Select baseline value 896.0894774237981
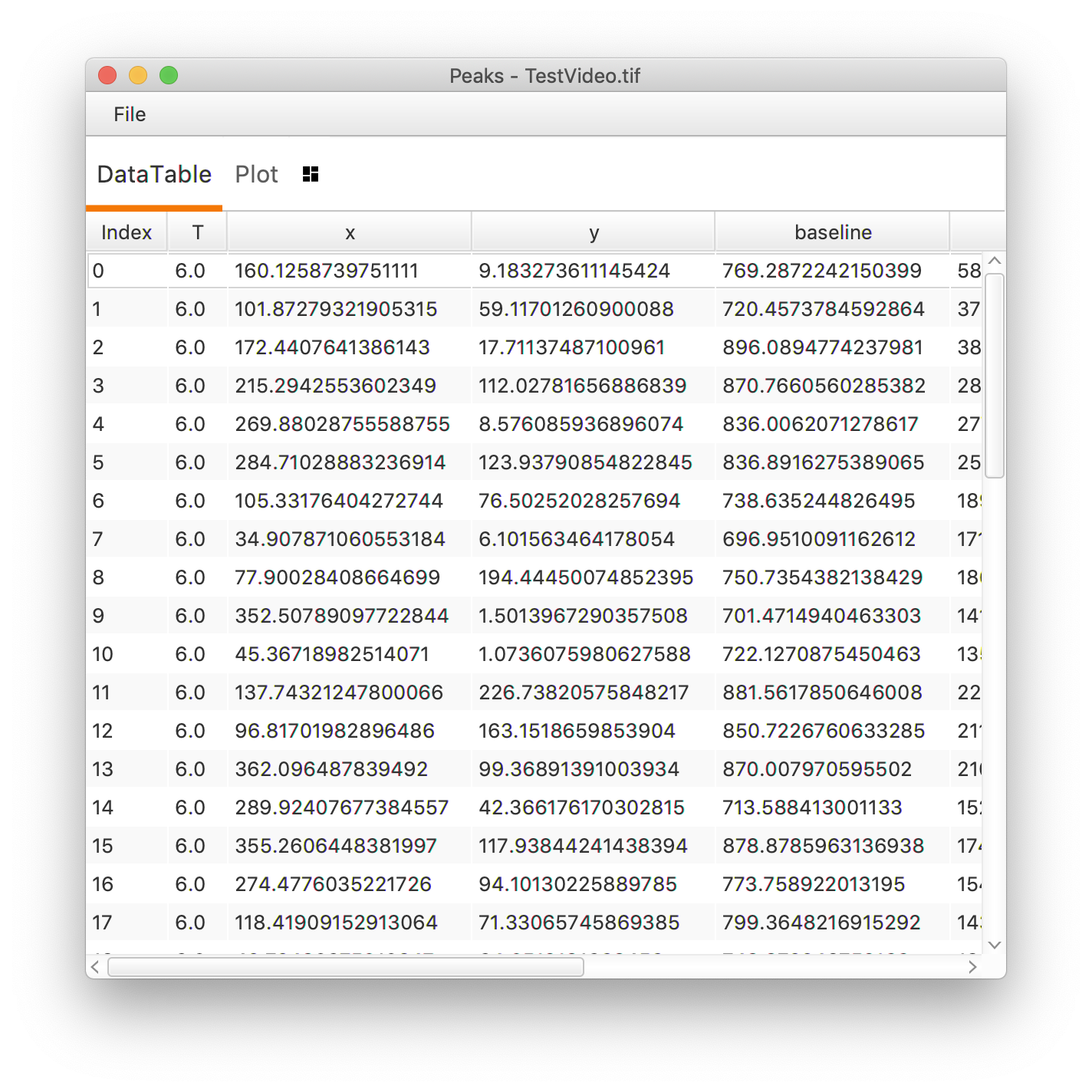Screen dimensions: 1092x1092 pyautogui.click(x=823, y=347)
